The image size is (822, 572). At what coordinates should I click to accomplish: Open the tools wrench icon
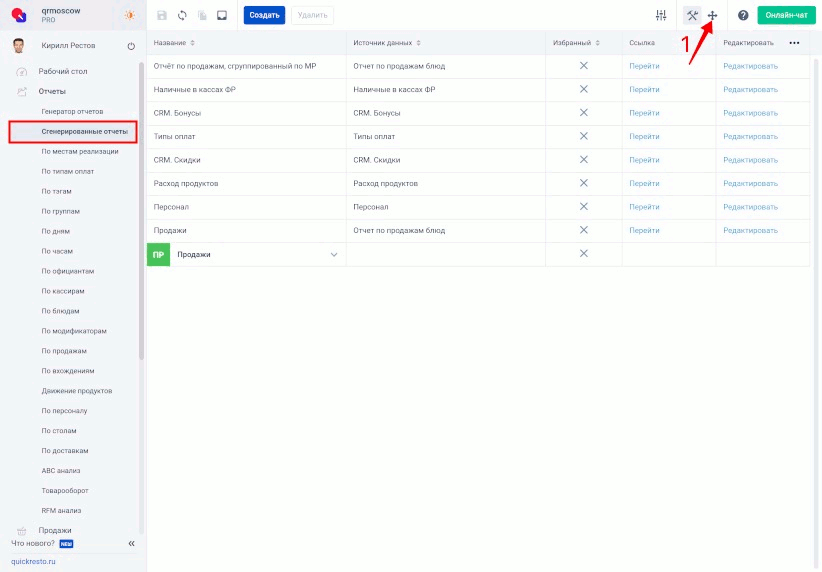click(x=692, y=15)
